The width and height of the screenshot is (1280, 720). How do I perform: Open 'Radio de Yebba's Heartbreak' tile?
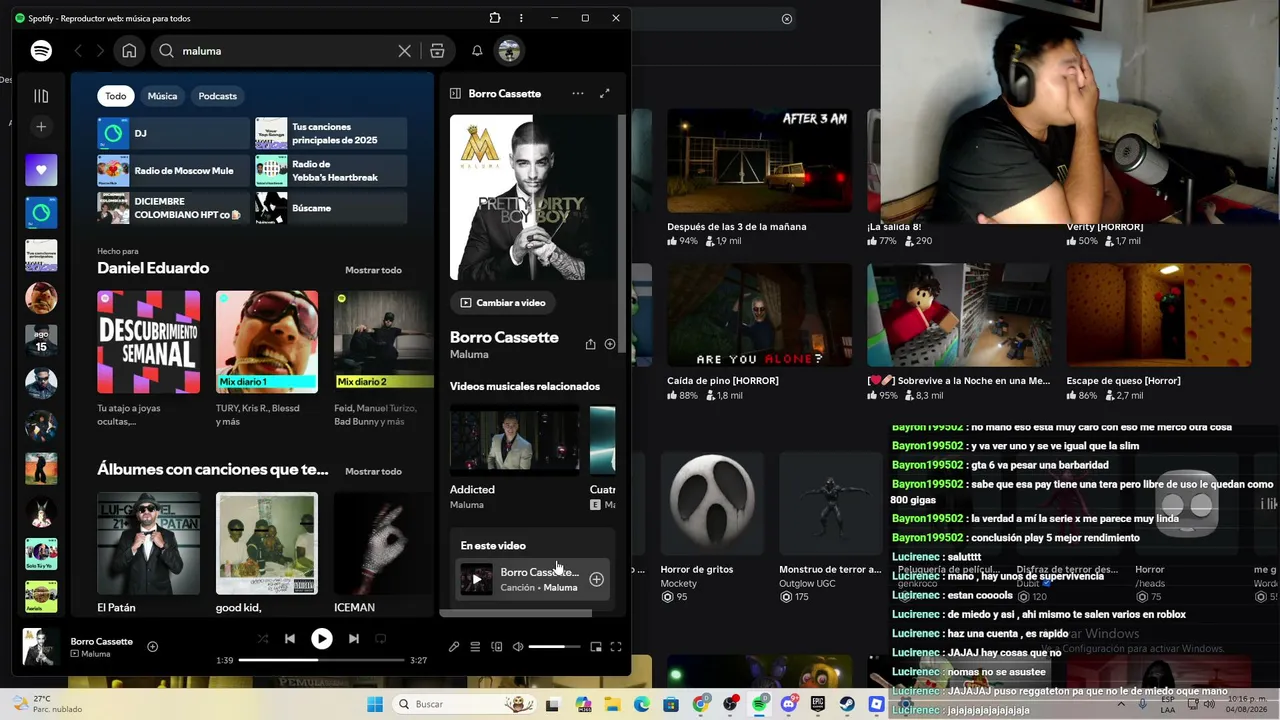tap(331, 171)
